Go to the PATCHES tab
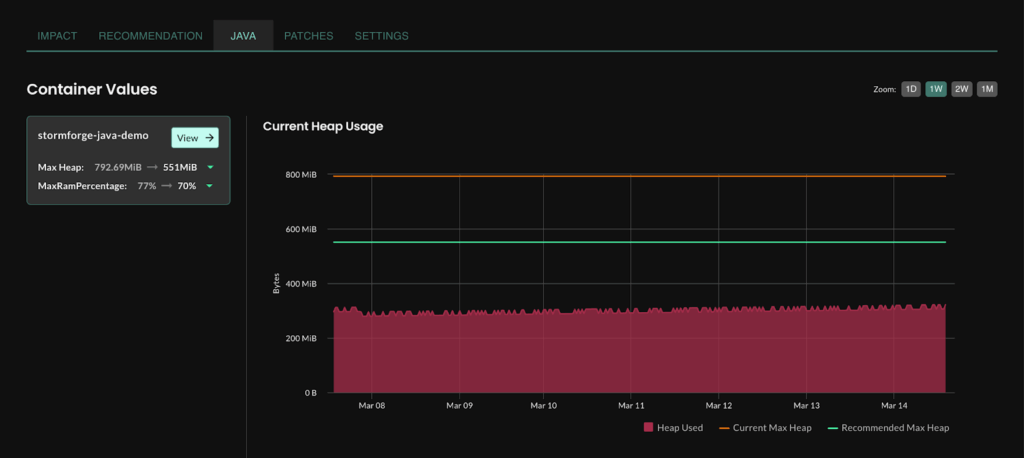 [308, 36]
